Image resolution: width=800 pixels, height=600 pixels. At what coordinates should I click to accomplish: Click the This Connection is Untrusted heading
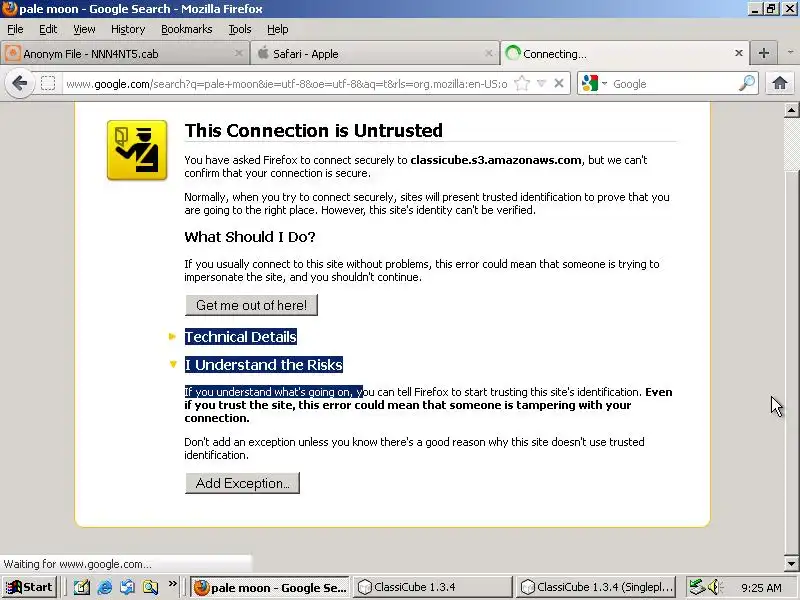click(313, 131)
